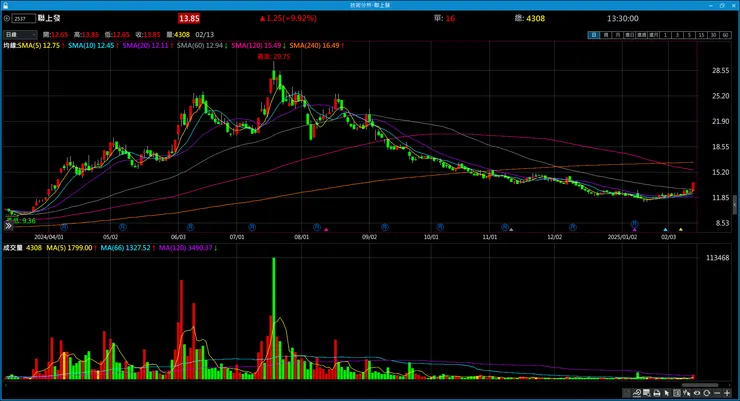The height and width of the screenshot is (401, 740).
Task: Click the SMA(120) 15.49 moving average label
Action: tap(256, 45)
